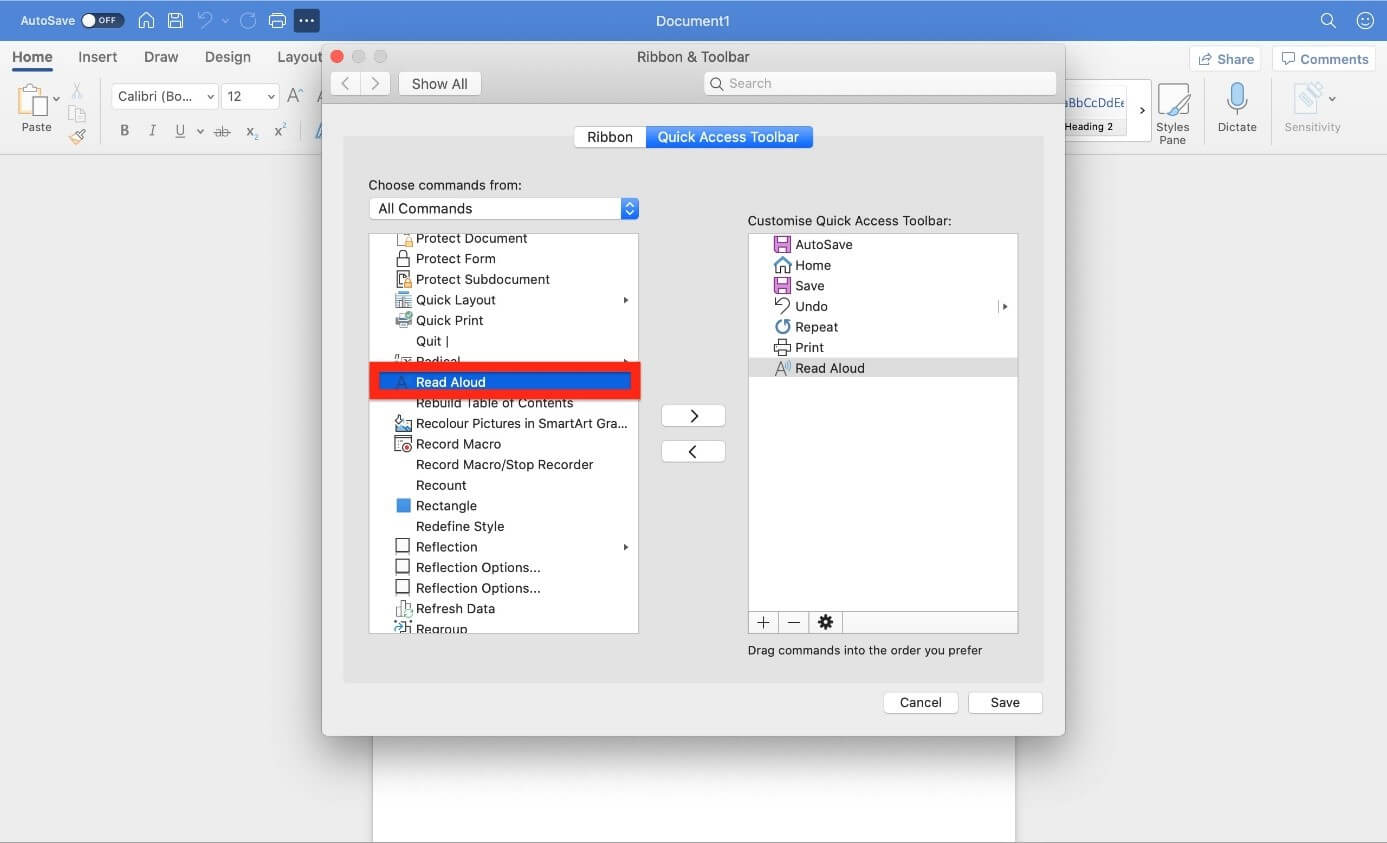Click the Print icon in title bar
The height and width of the screenshot is (843, 1387).
pos(277,20)
